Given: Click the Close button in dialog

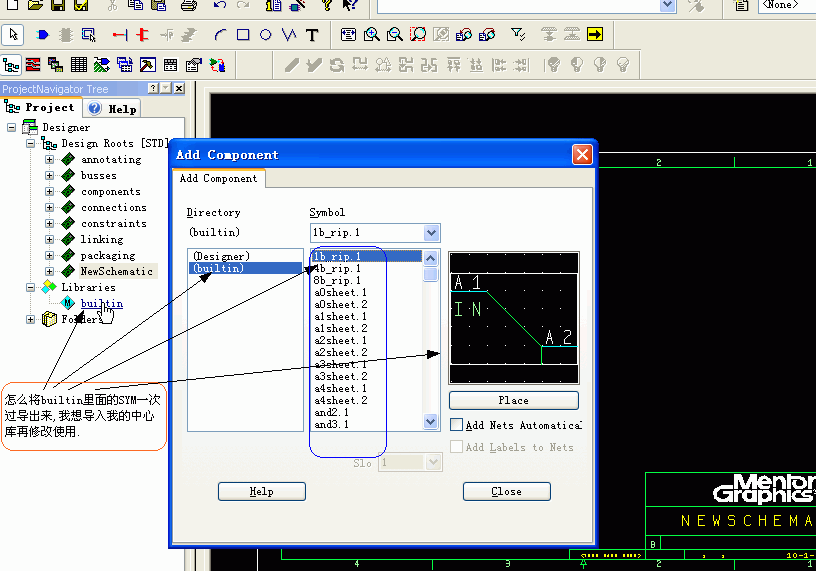Looking at the screenshot, I should click(x=506, y=491).
